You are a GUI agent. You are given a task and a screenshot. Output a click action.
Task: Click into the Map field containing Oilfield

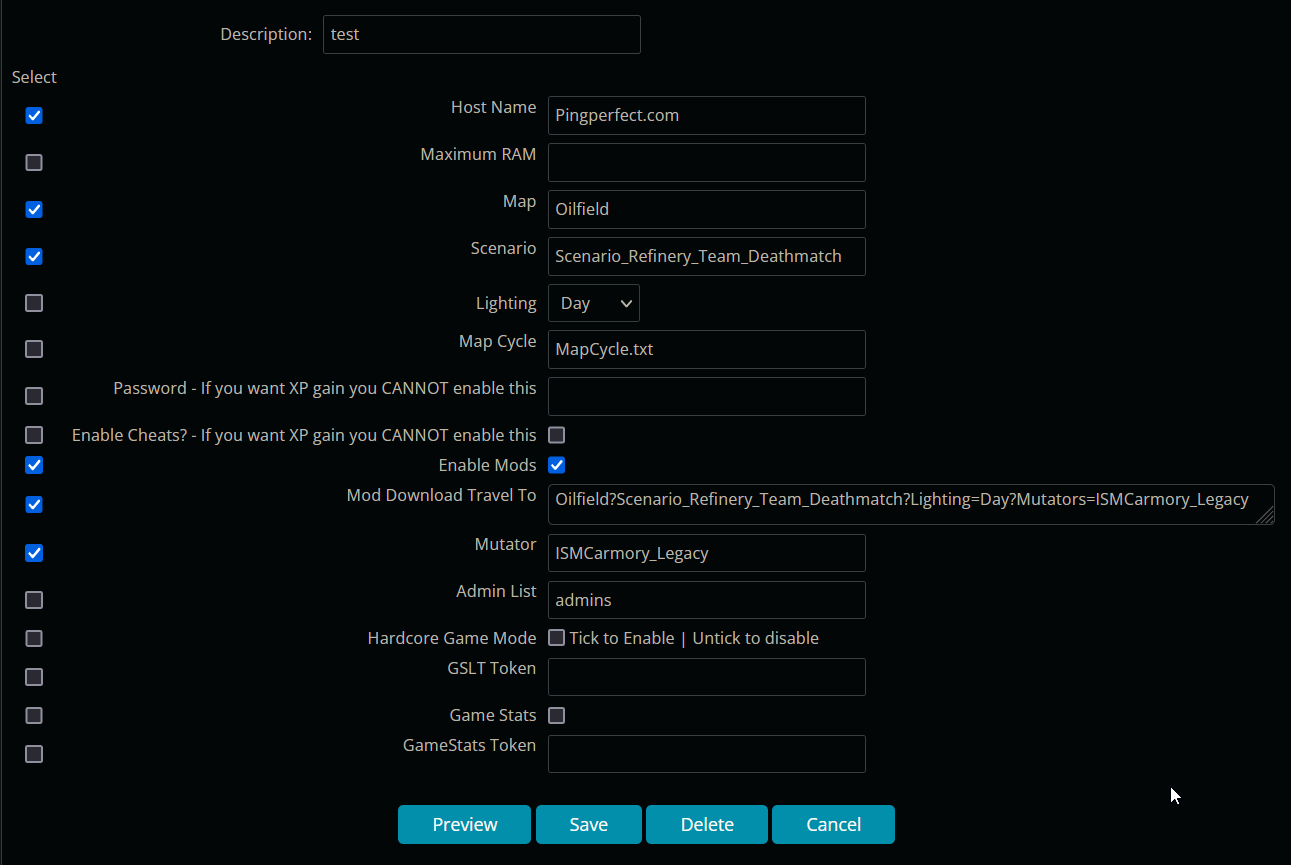tap(706, 209)
